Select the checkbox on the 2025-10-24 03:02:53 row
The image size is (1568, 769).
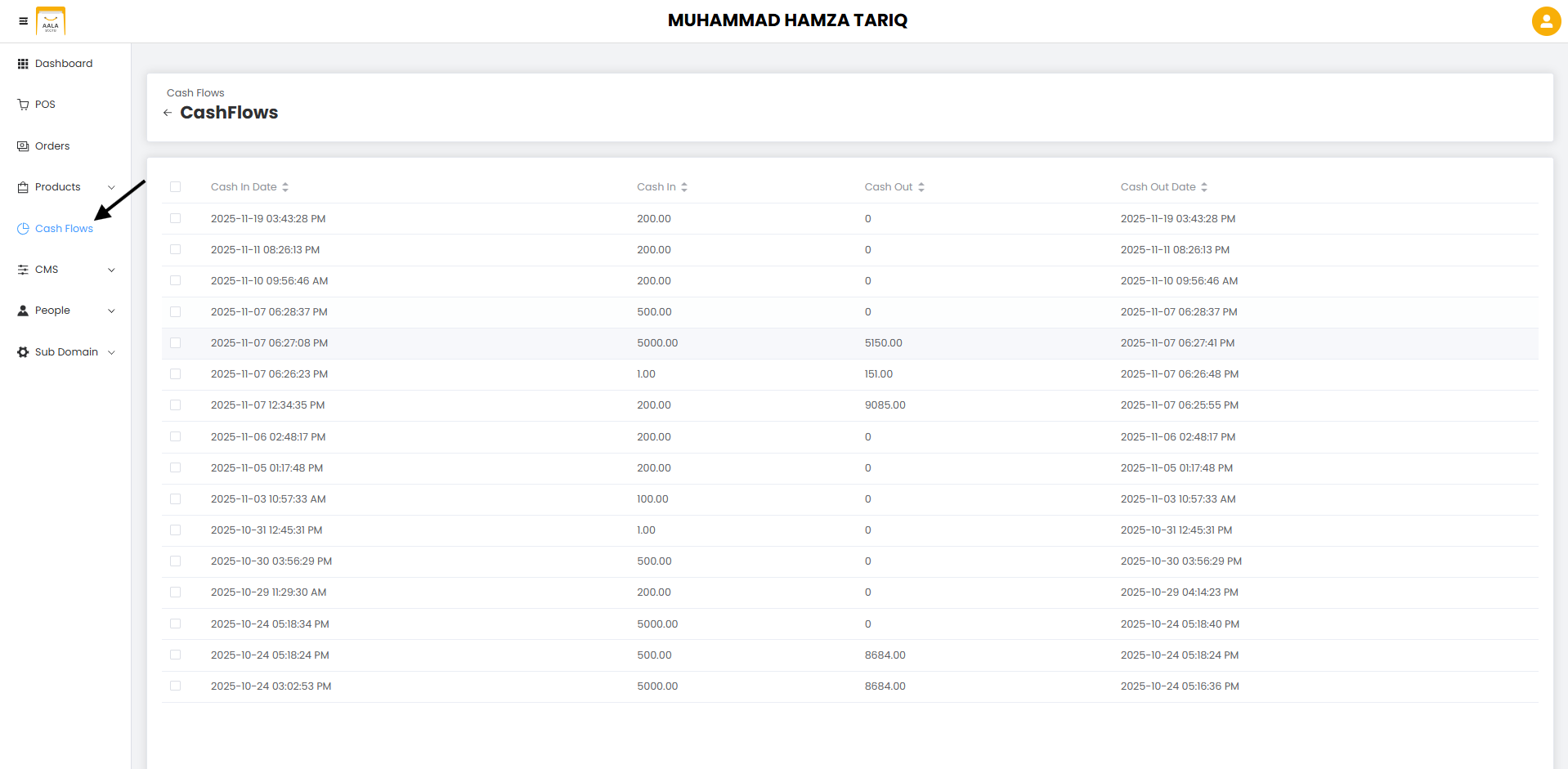point(176,686)
